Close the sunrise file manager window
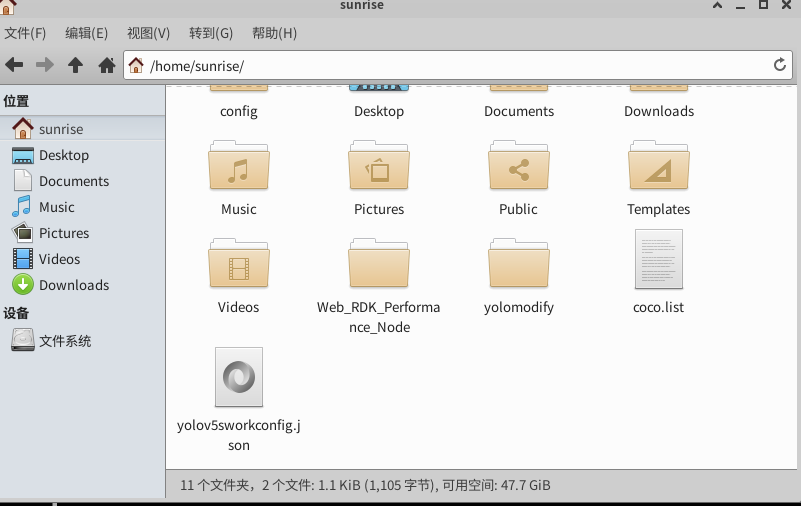This screenshot has height=506, width=801. pos(787,5)
